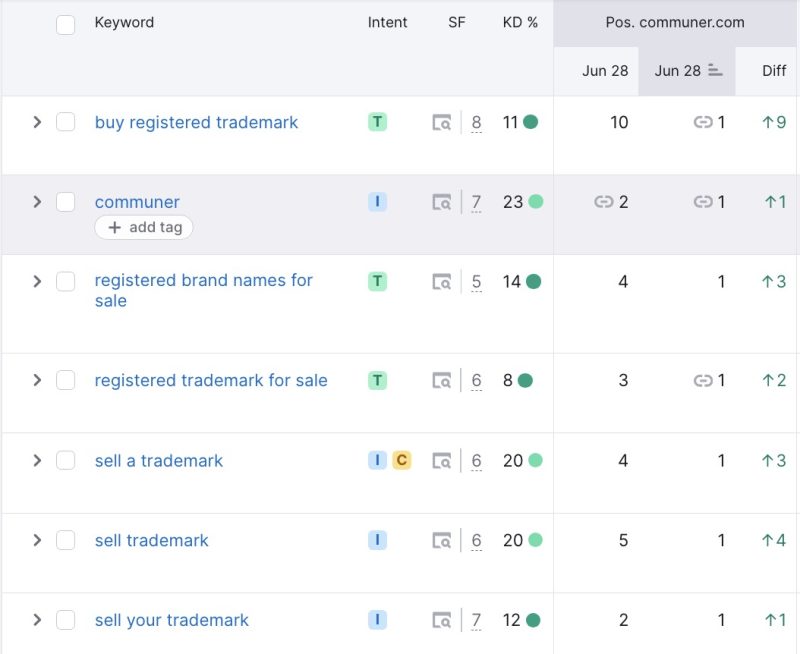Open SERP view icon for communer row
Viewport: 800px width, 654px height.
pyautogui.click(x=441, y=203)
